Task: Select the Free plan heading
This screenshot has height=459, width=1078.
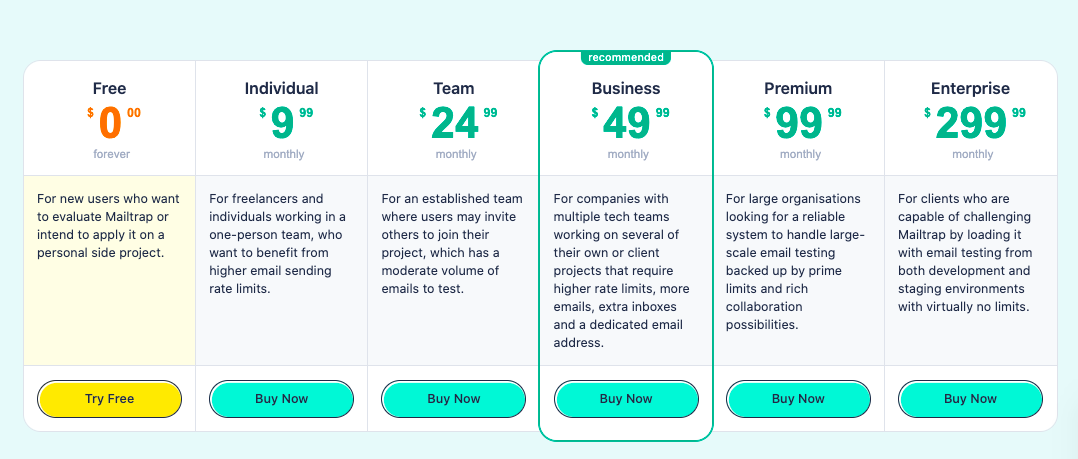Action: click(x=109, y=88)
